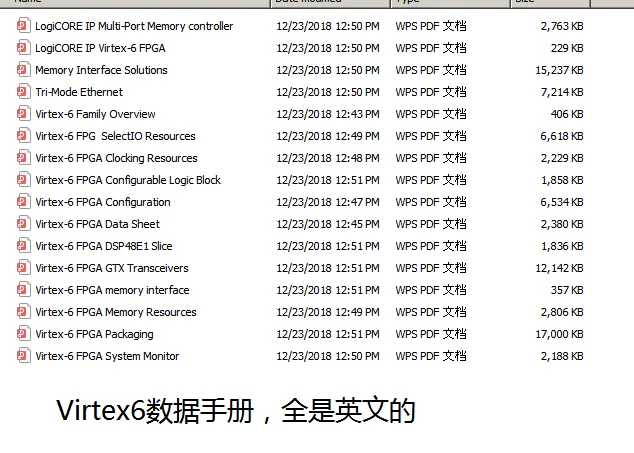Click PDF icon next to Tri-Mode Ethernet

[23, 92]
